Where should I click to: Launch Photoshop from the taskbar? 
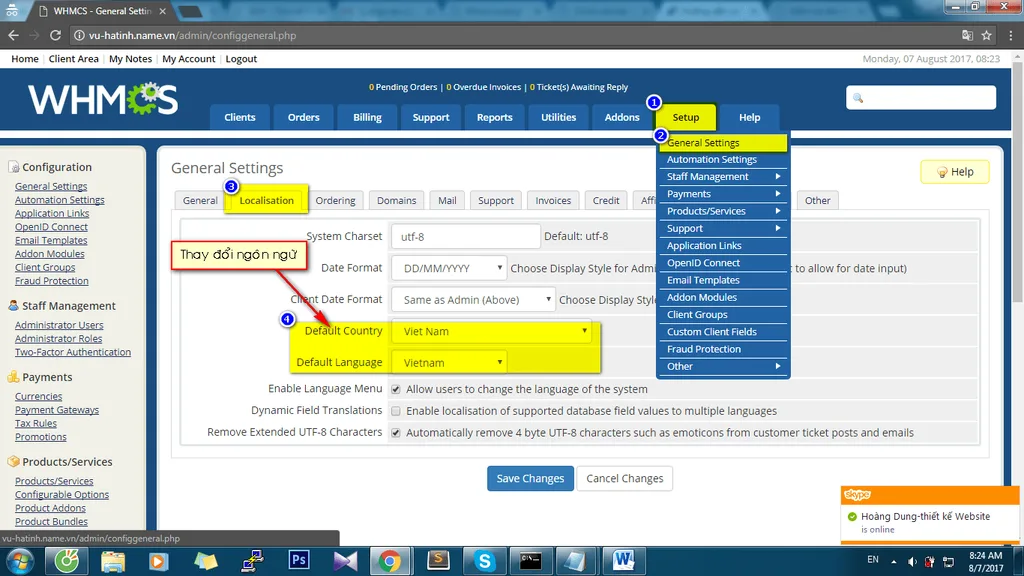[298, 560]
